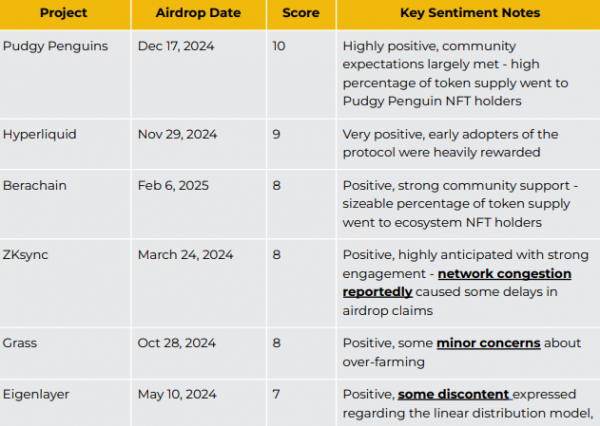Select the Dec 17, 2024 date cell
The image size is (600, 426).
tap(199, 74)
